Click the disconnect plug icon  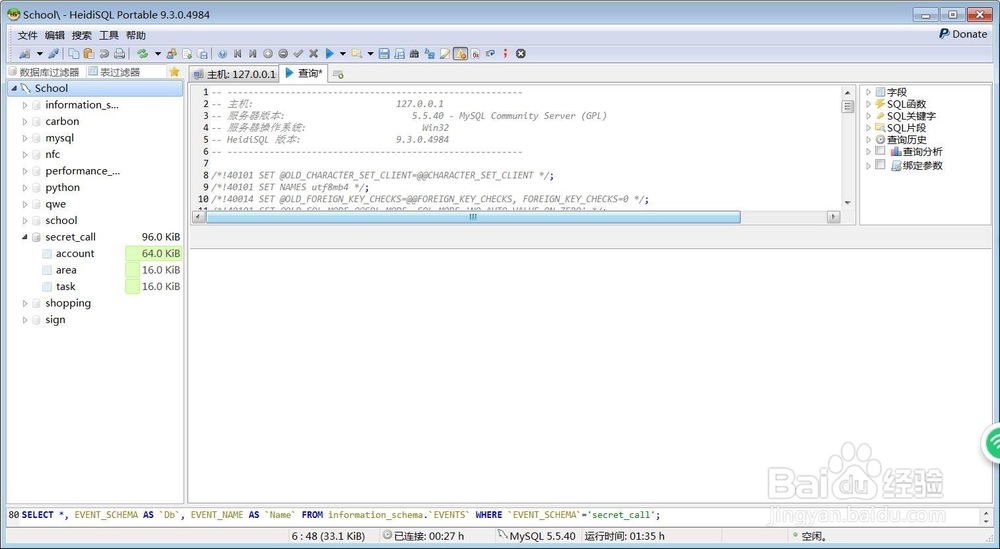[x=54, y=54]
